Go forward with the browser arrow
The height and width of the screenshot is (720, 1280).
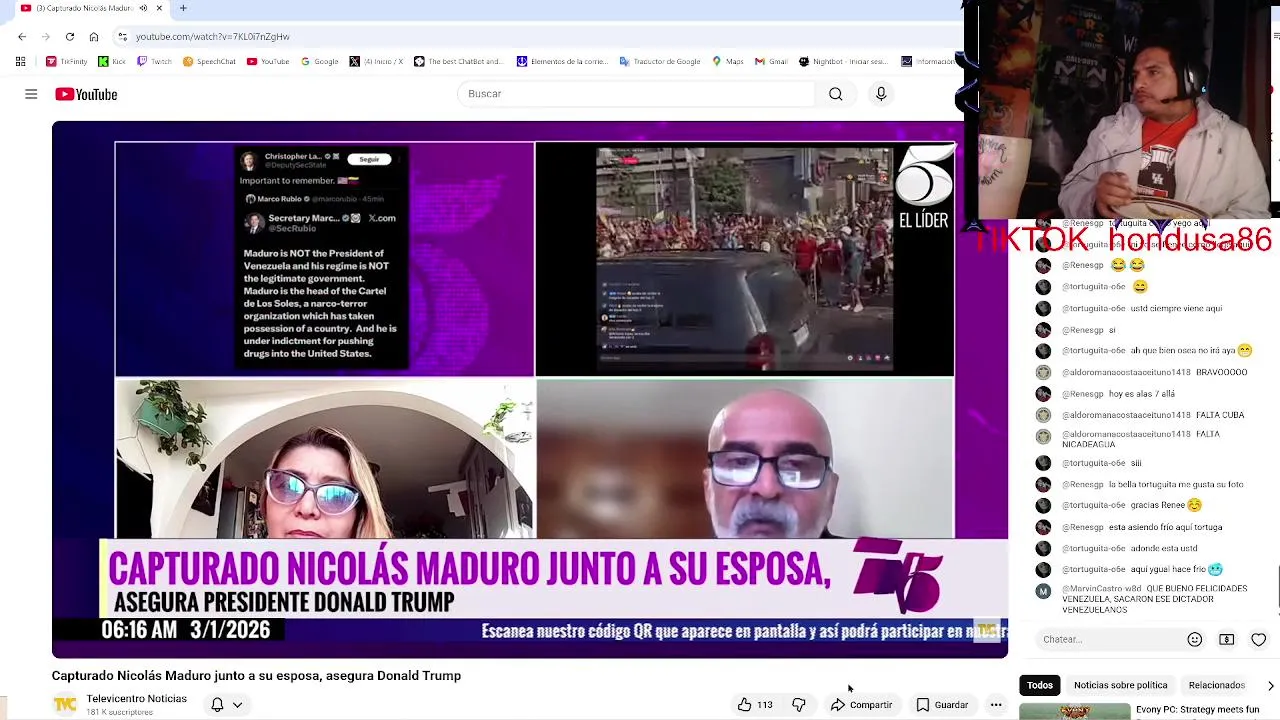(46, 37)
